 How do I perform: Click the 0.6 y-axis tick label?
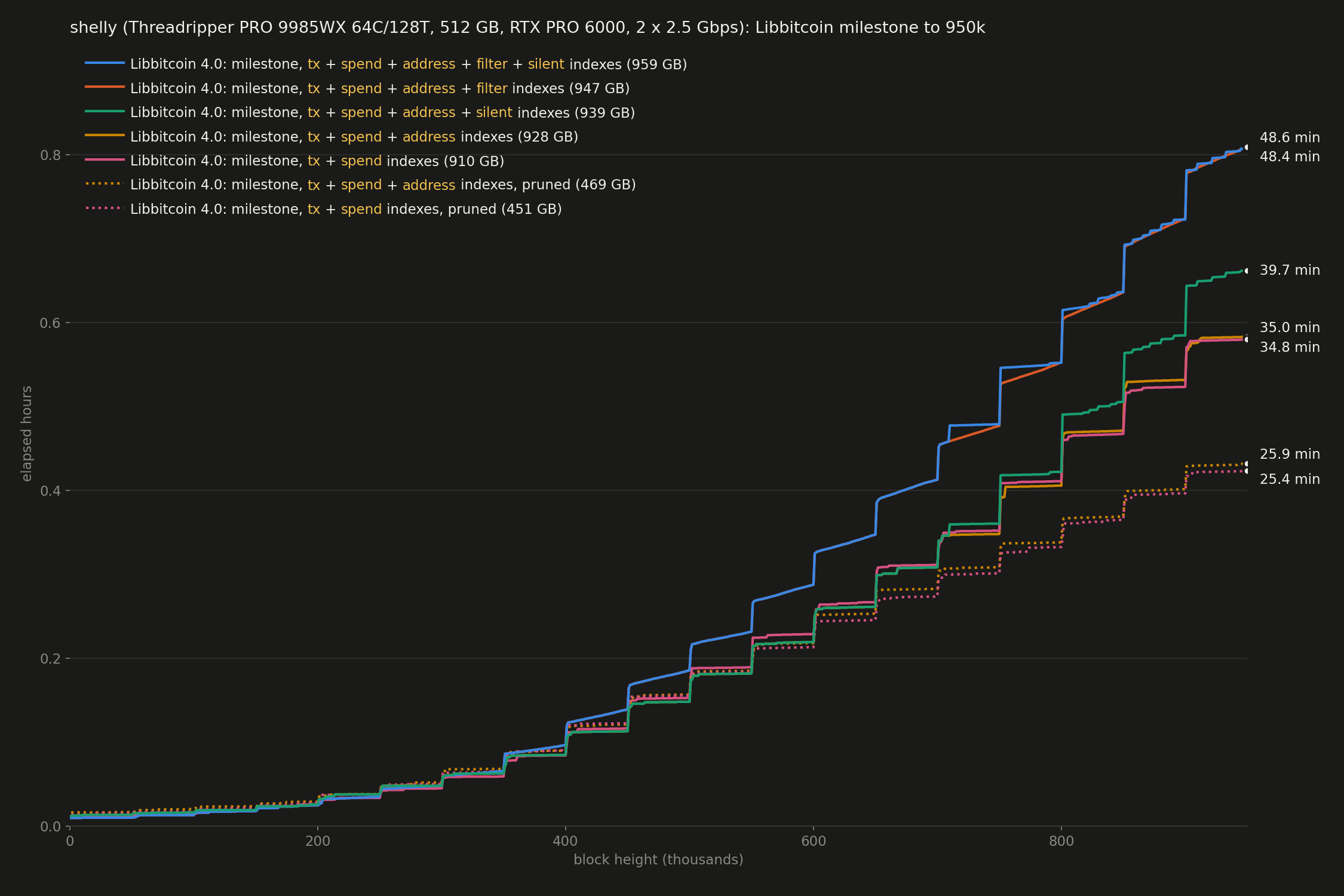[51, 323]
